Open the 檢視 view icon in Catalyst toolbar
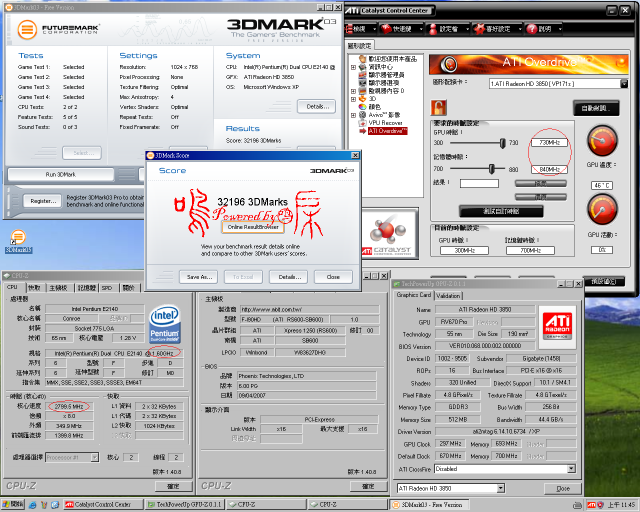Screen dimensions: 640x512 [x=349, y=29]
